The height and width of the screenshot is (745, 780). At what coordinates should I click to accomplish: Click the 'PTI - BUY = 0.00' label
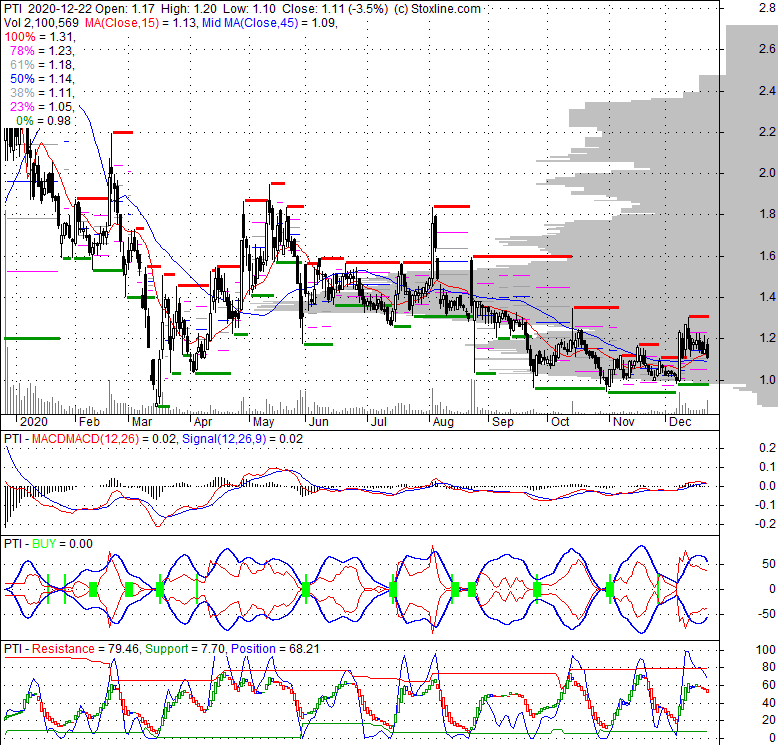tap(48, 544)
